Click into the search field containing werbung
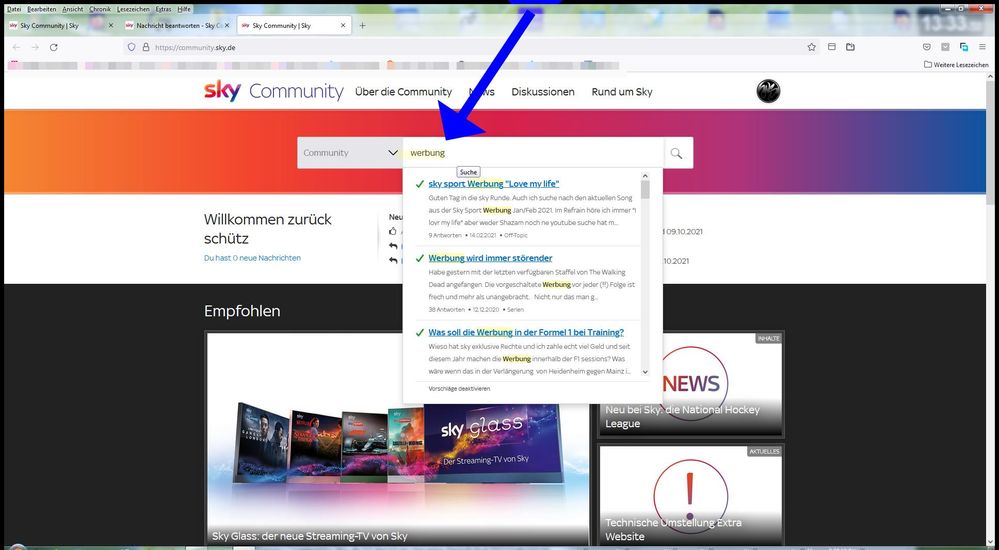 click(x=533, y=153)
